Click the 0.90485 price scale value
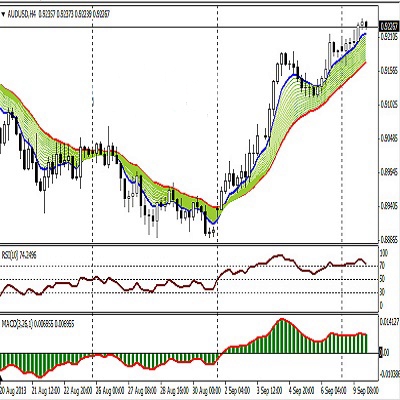Image resolution: width=400 pixels, height=400 pixels. click(x=389, y=138)
